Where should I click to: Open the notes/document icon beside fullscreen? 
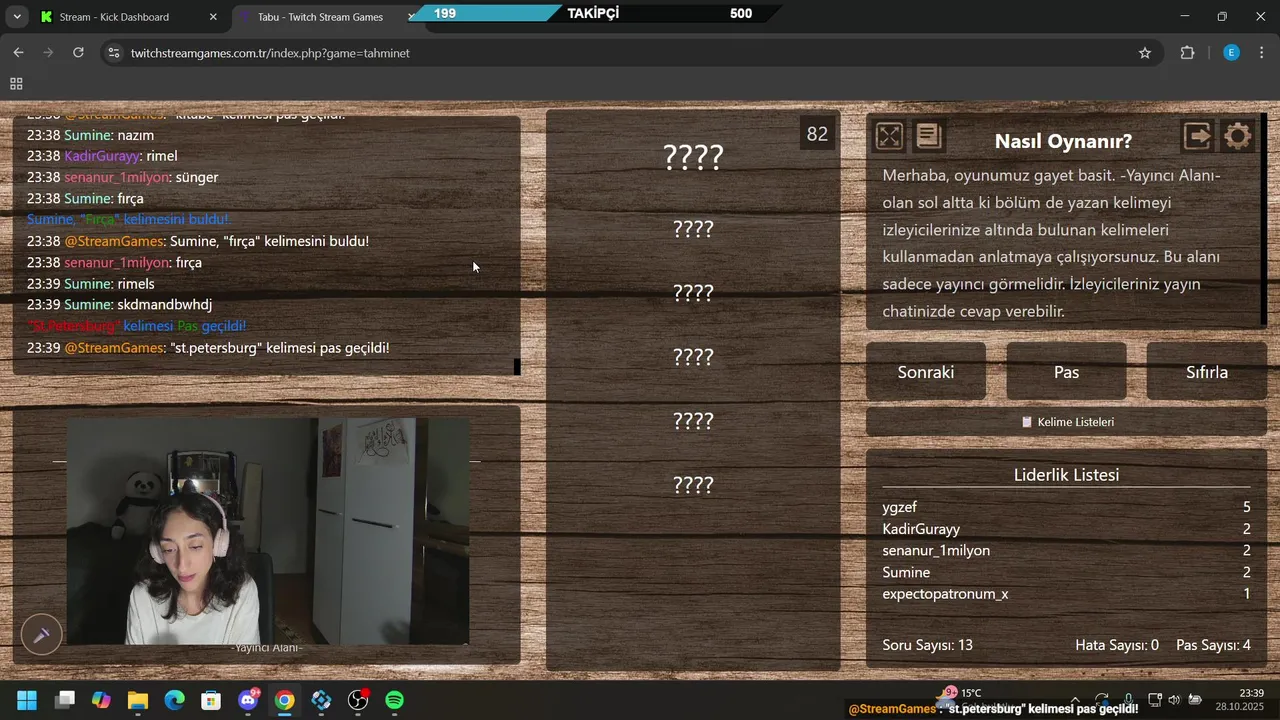click(929, 136)
